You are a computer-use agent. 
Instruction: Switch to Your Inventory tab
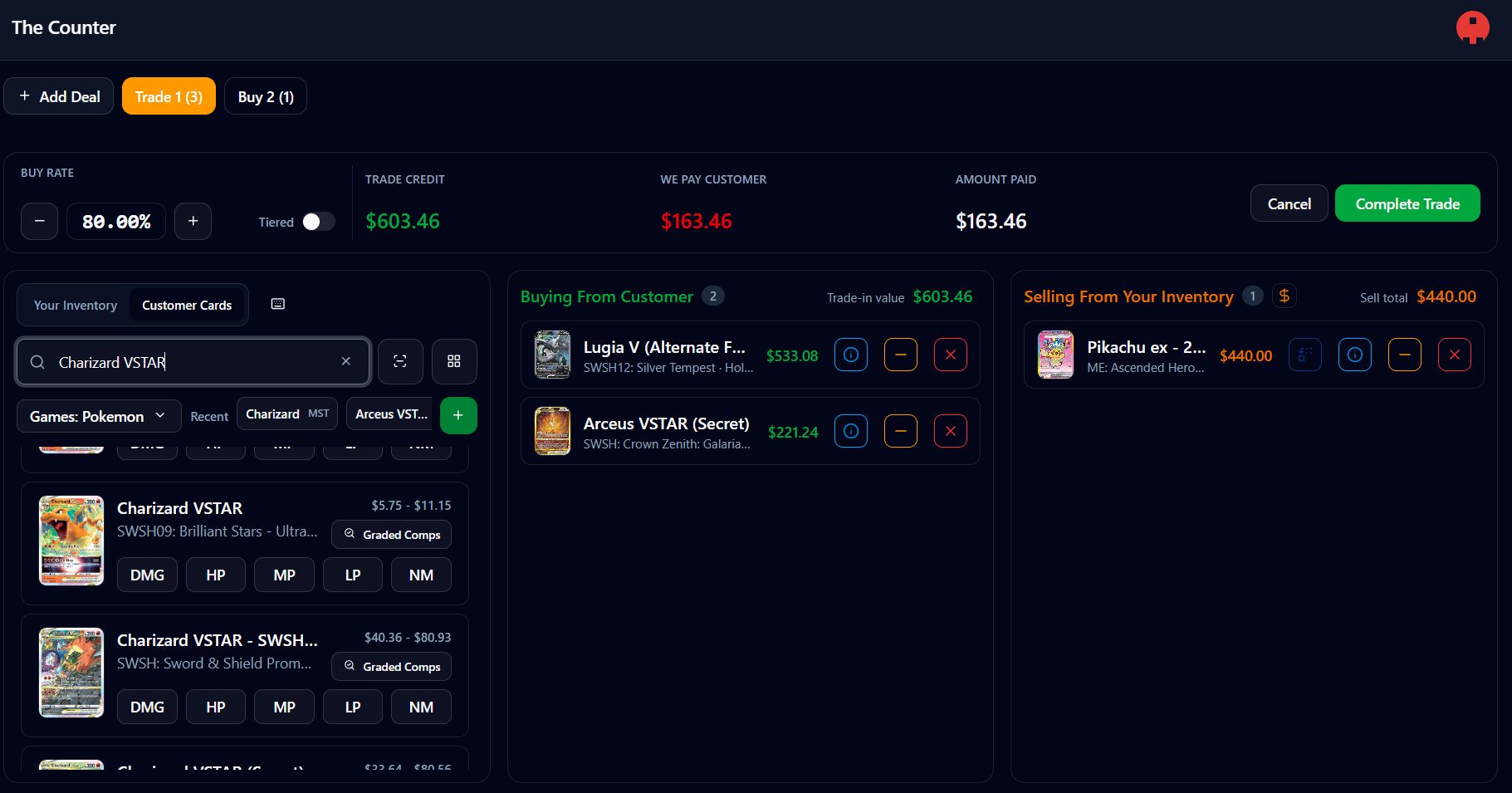pos(76,305)
